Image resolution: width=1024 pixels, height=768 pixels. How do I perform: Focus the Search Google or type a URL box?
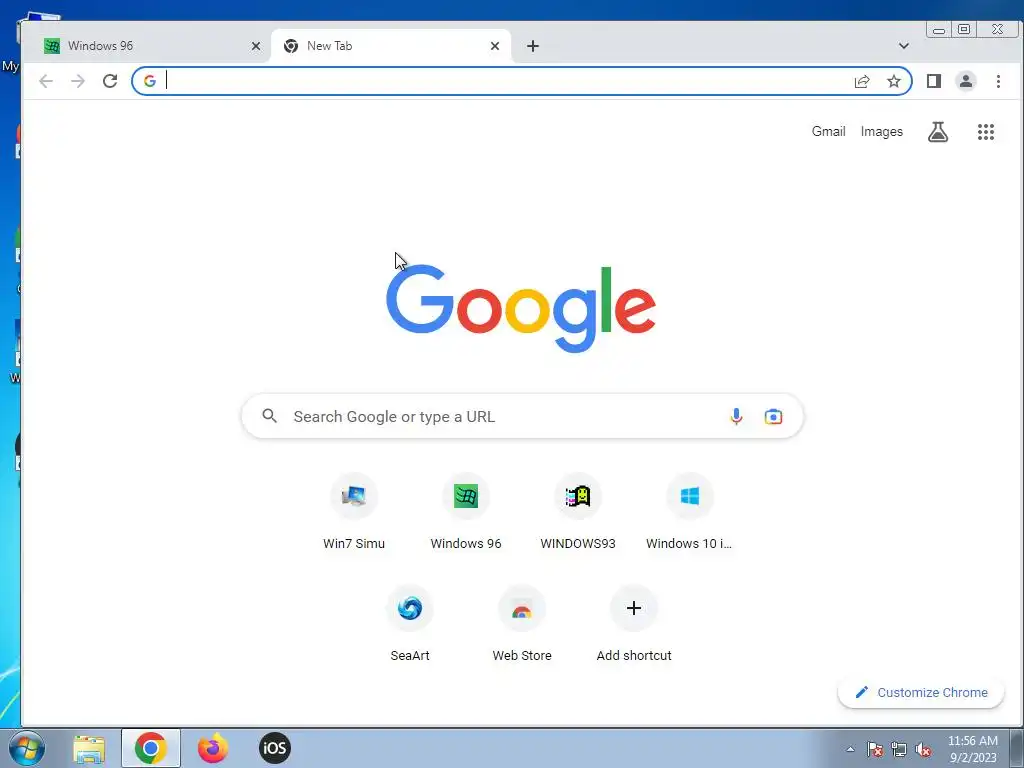click(522, 416)
